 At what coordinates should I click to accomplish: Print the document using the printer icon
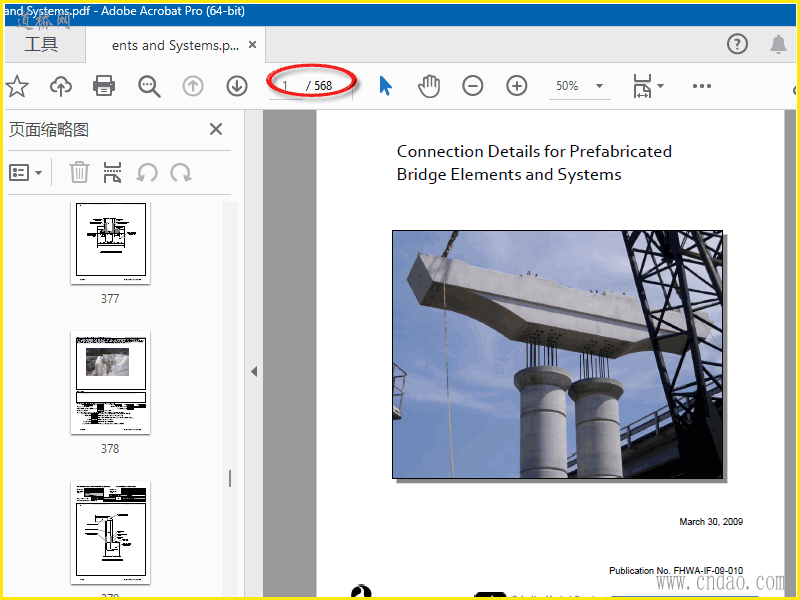point(104,86)
